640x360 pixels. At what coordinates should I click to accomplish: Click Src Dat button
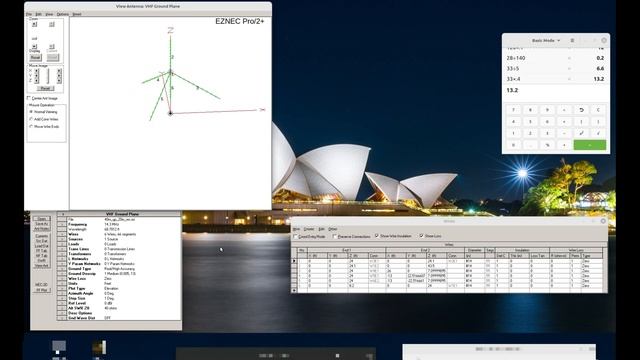[x=42, y=241]
